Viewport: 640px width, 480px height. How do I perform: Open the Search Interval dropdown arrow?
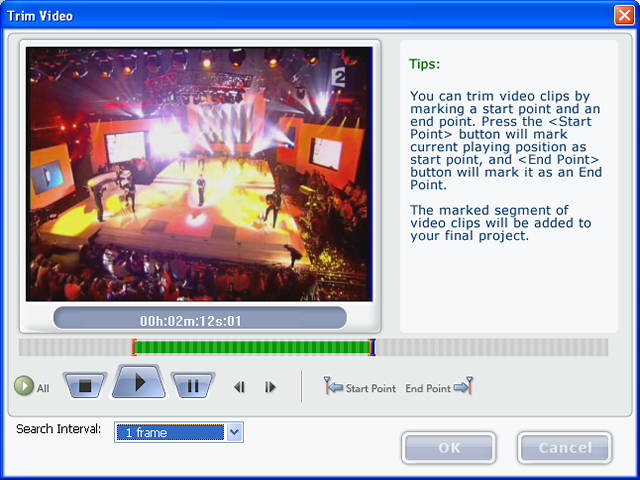(235, 432)
